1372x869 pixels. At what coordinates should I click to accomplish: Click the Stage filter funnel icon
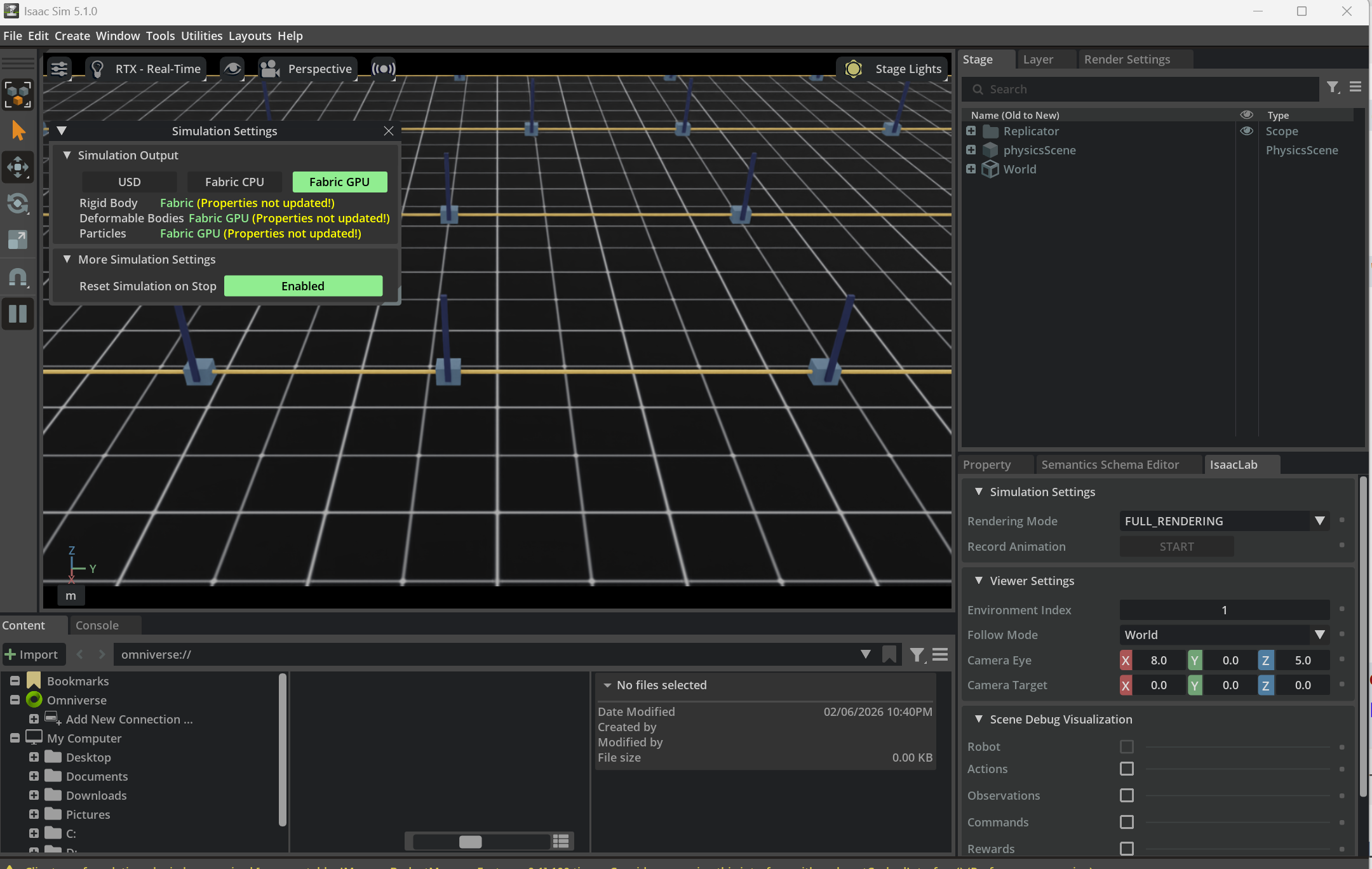click(1333, 87)
